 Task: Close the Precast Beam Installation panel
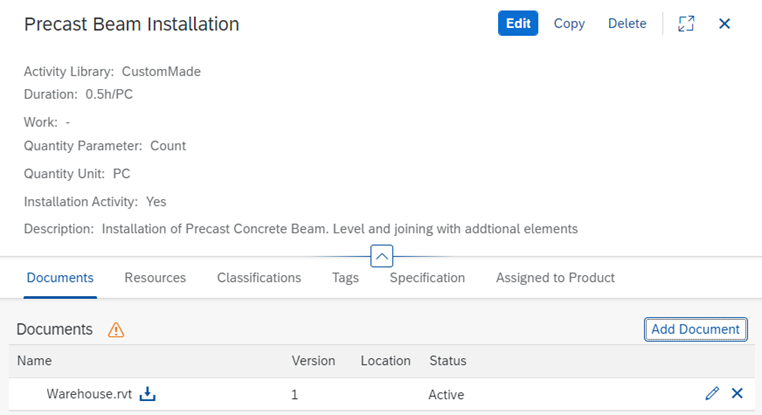(724, 23)
